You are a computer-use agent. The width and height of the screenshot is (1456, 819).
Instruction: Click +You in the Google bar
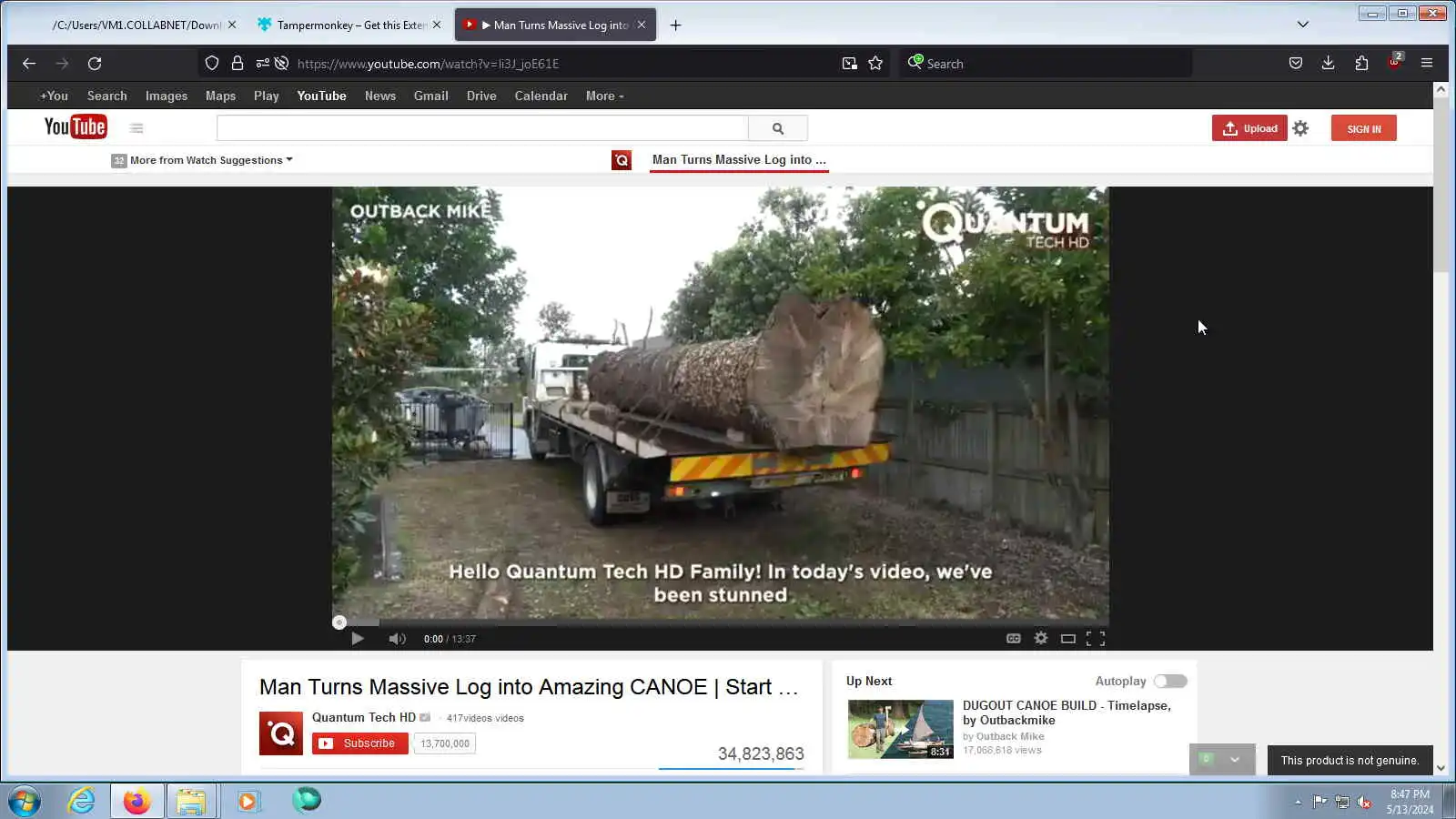[x=54, y=96]
